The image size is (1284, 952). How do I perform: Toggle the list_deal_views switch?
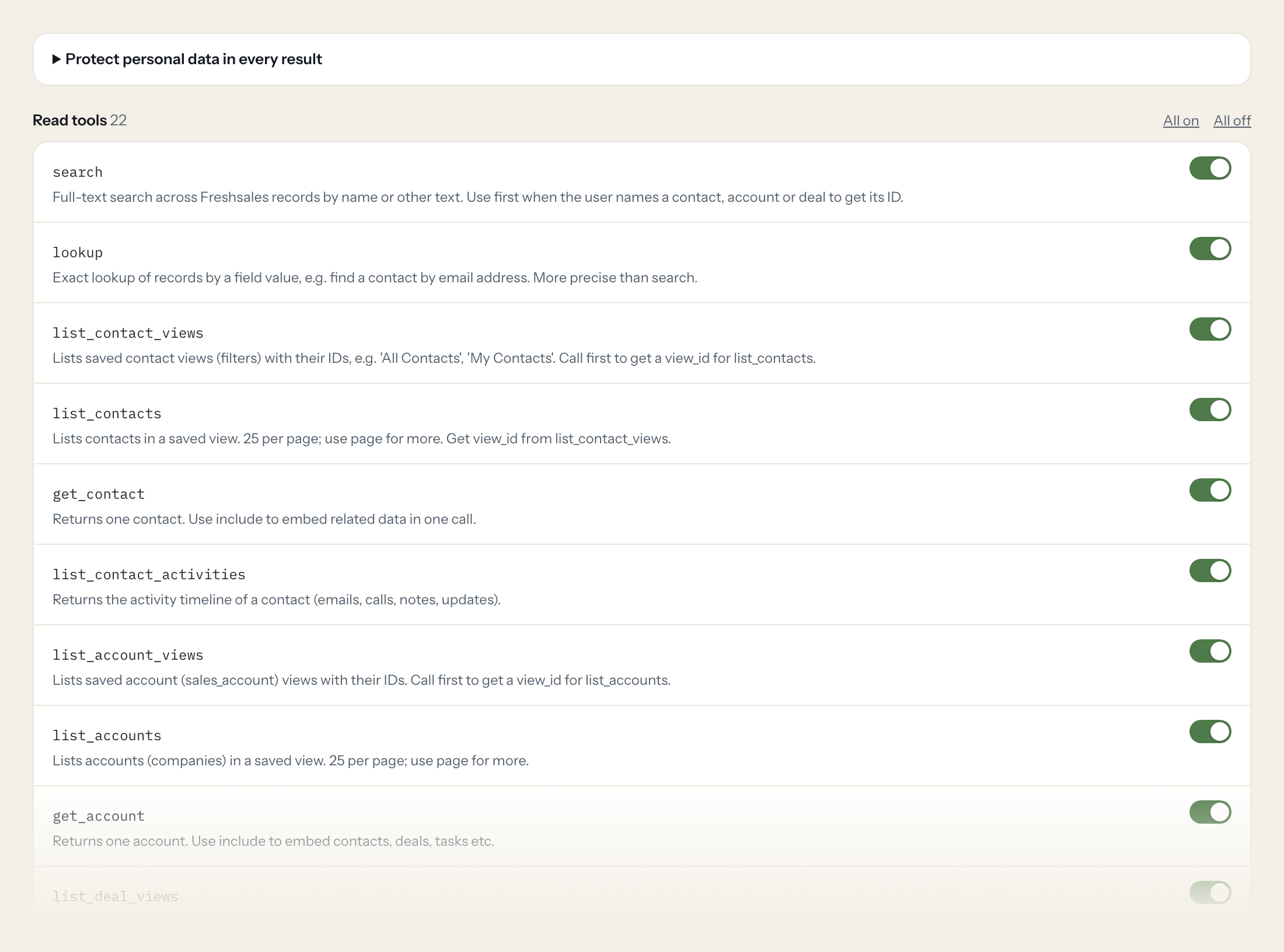[1210, 892]
